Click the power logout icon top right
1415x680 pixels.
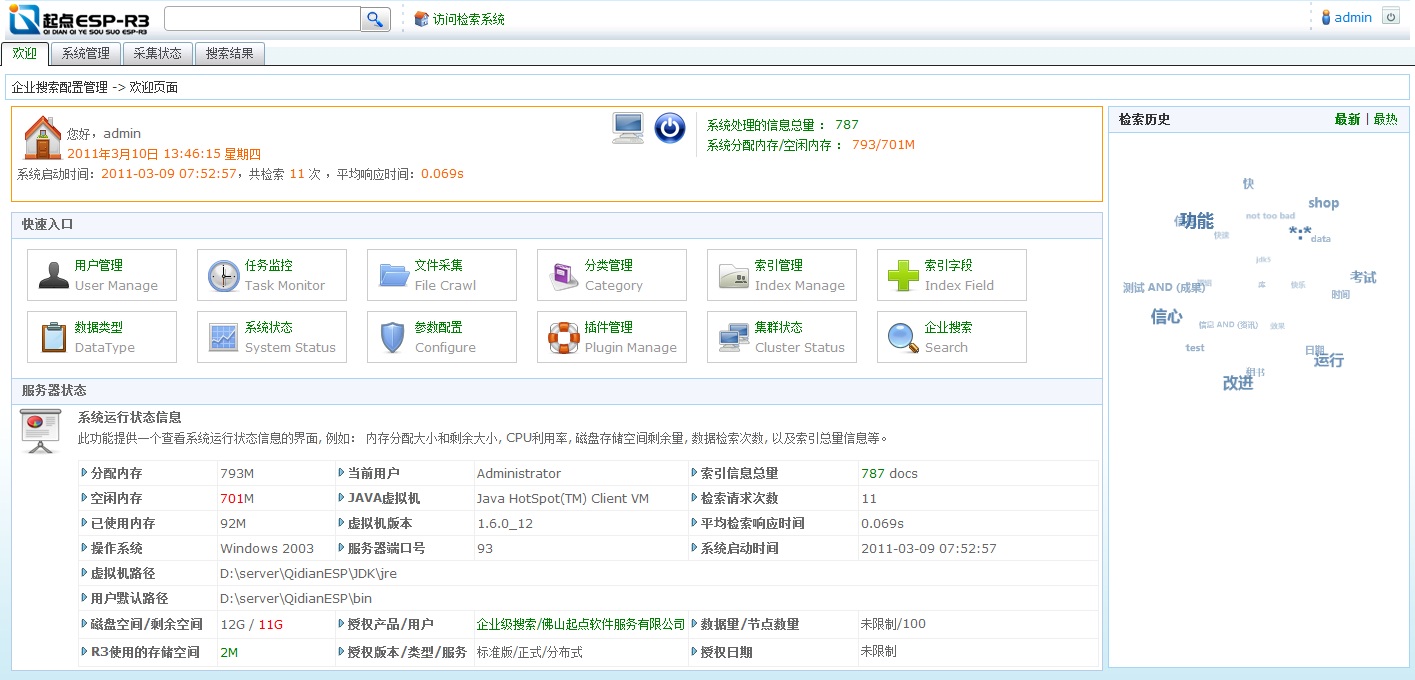click(1391, 15)
